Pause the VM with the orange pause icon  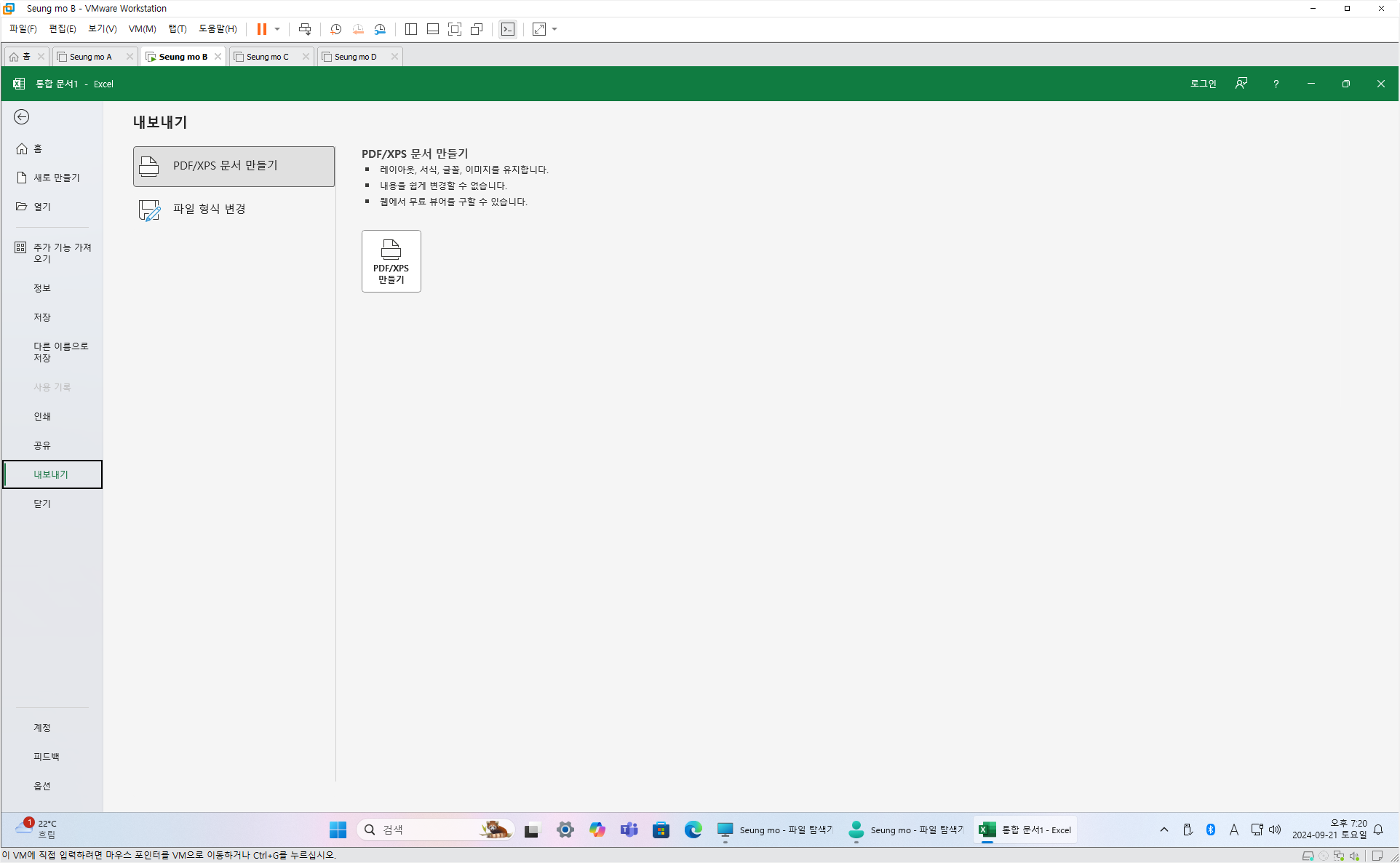[261, 29]
